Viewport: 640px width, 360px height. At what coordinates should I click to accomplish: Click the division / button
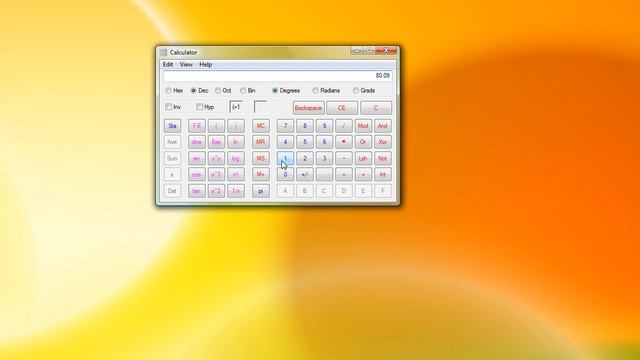(x=344, y=126)
